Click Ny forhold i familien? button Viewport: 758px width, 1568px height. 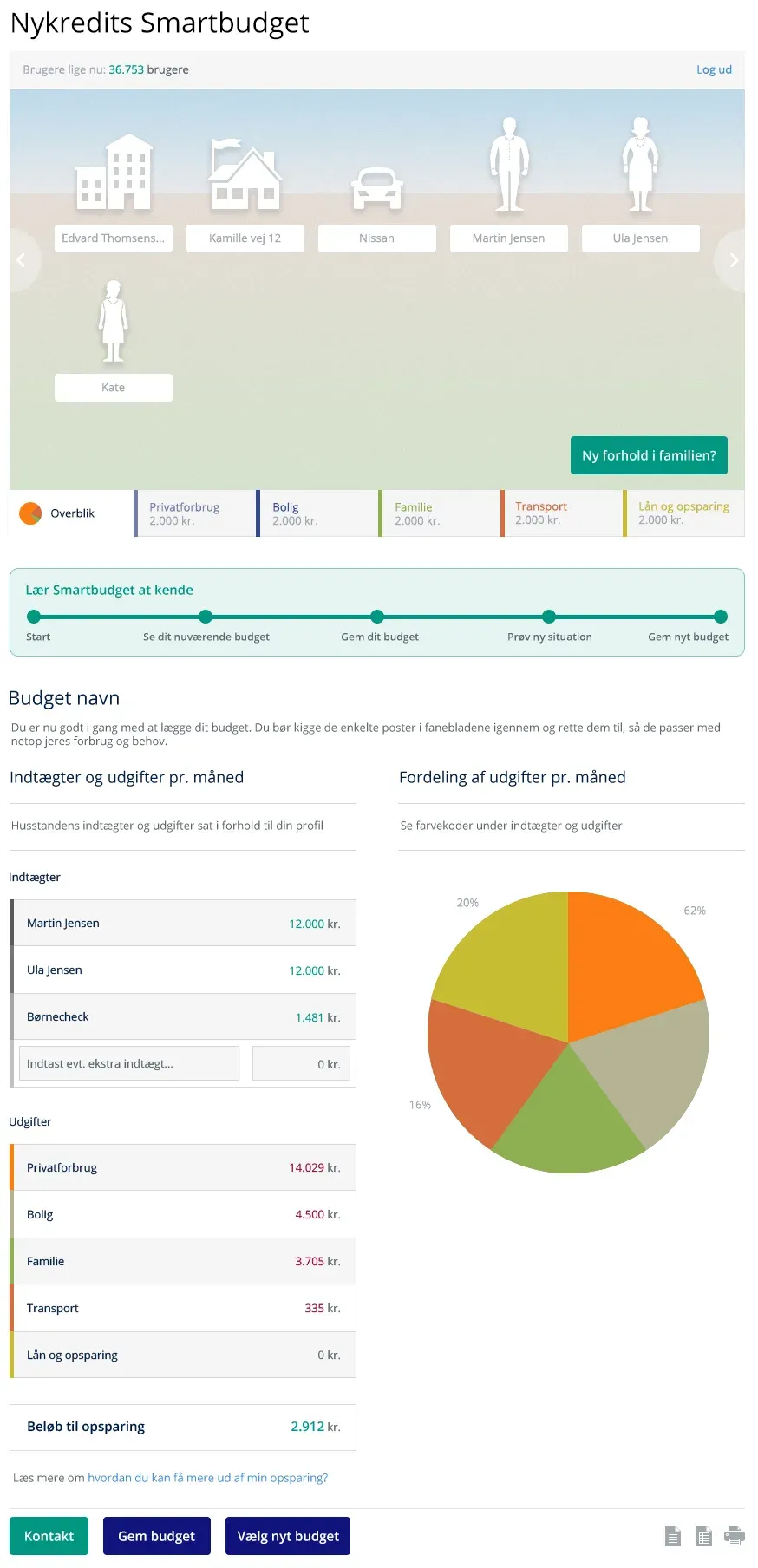click(x=649, y=455)
